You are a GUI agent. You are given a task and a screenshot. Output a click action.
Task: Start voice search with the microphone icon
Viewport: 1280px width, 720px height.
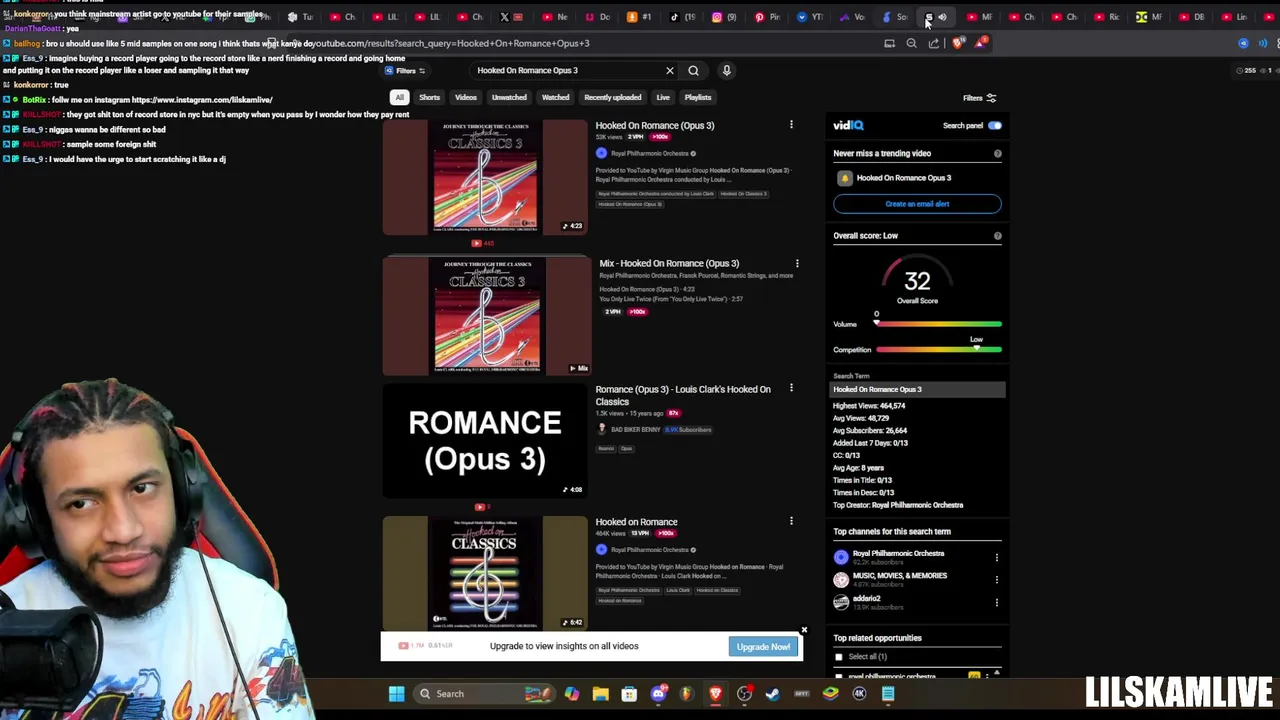pyautogui.click(x=727, y=70)
